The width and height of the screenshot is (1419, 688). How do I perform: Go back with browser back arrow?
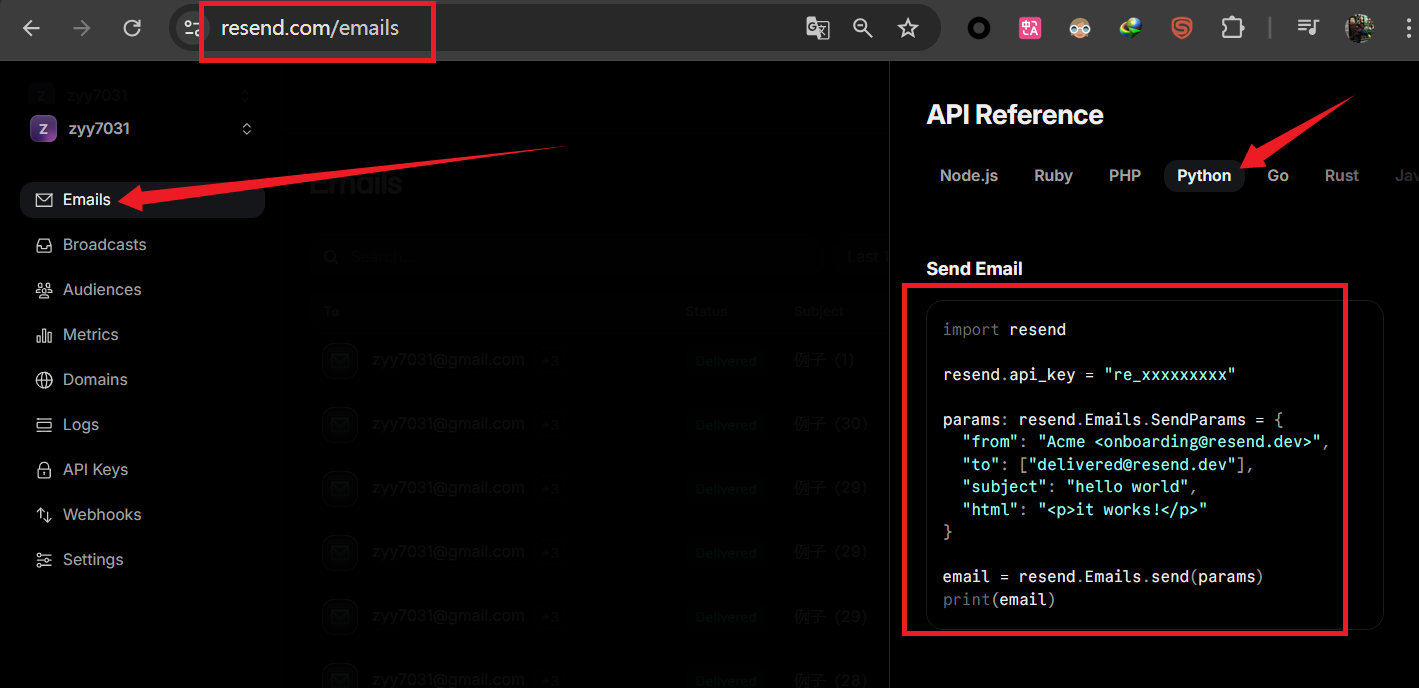[x=31, y=28]
